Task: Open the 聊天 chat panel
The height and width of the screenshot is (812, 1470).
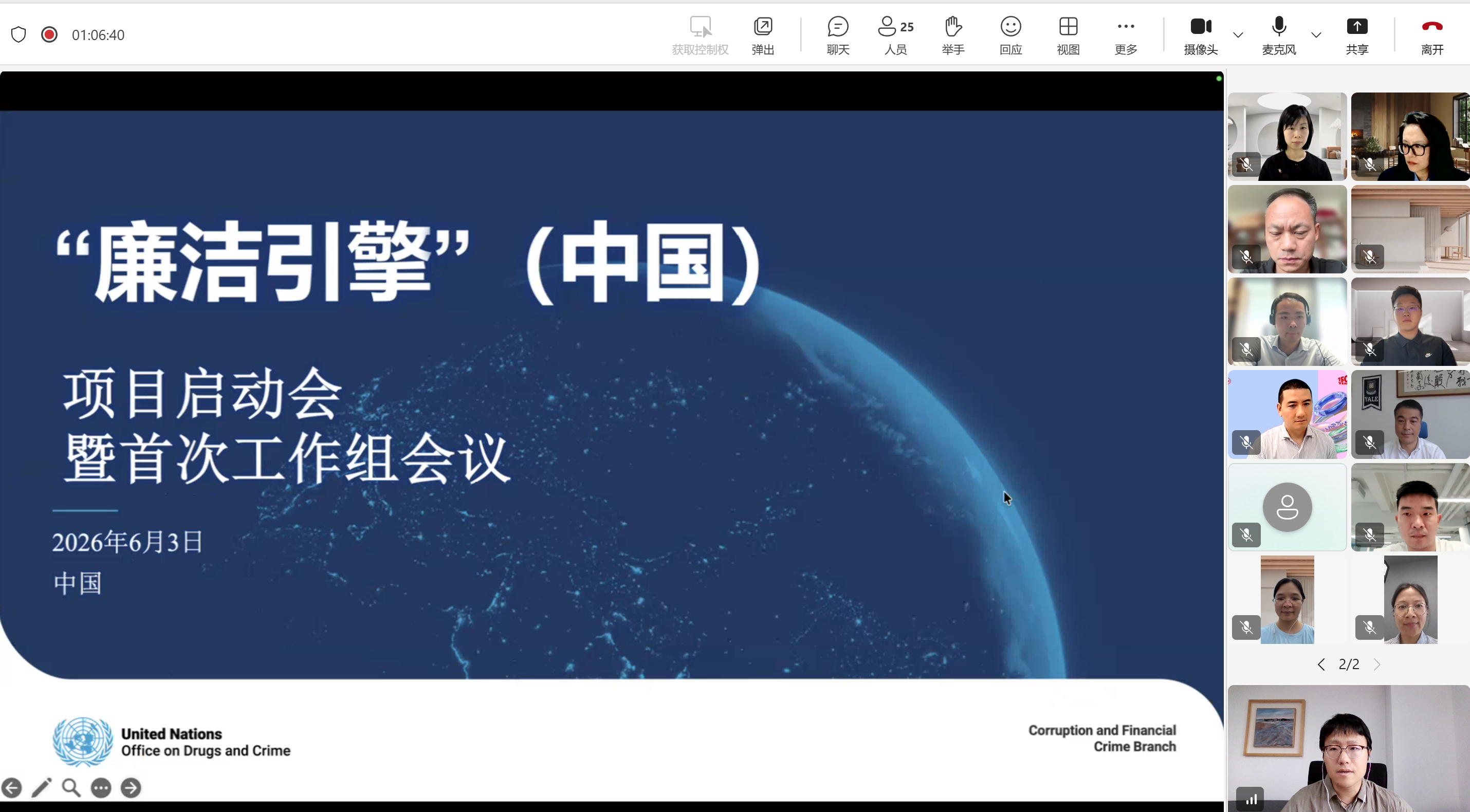Action: click(838, 35)
